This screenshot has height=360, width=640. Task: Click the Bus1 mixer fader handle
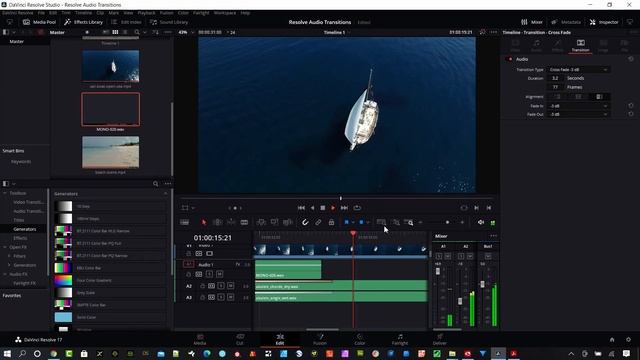click(482, 284)
